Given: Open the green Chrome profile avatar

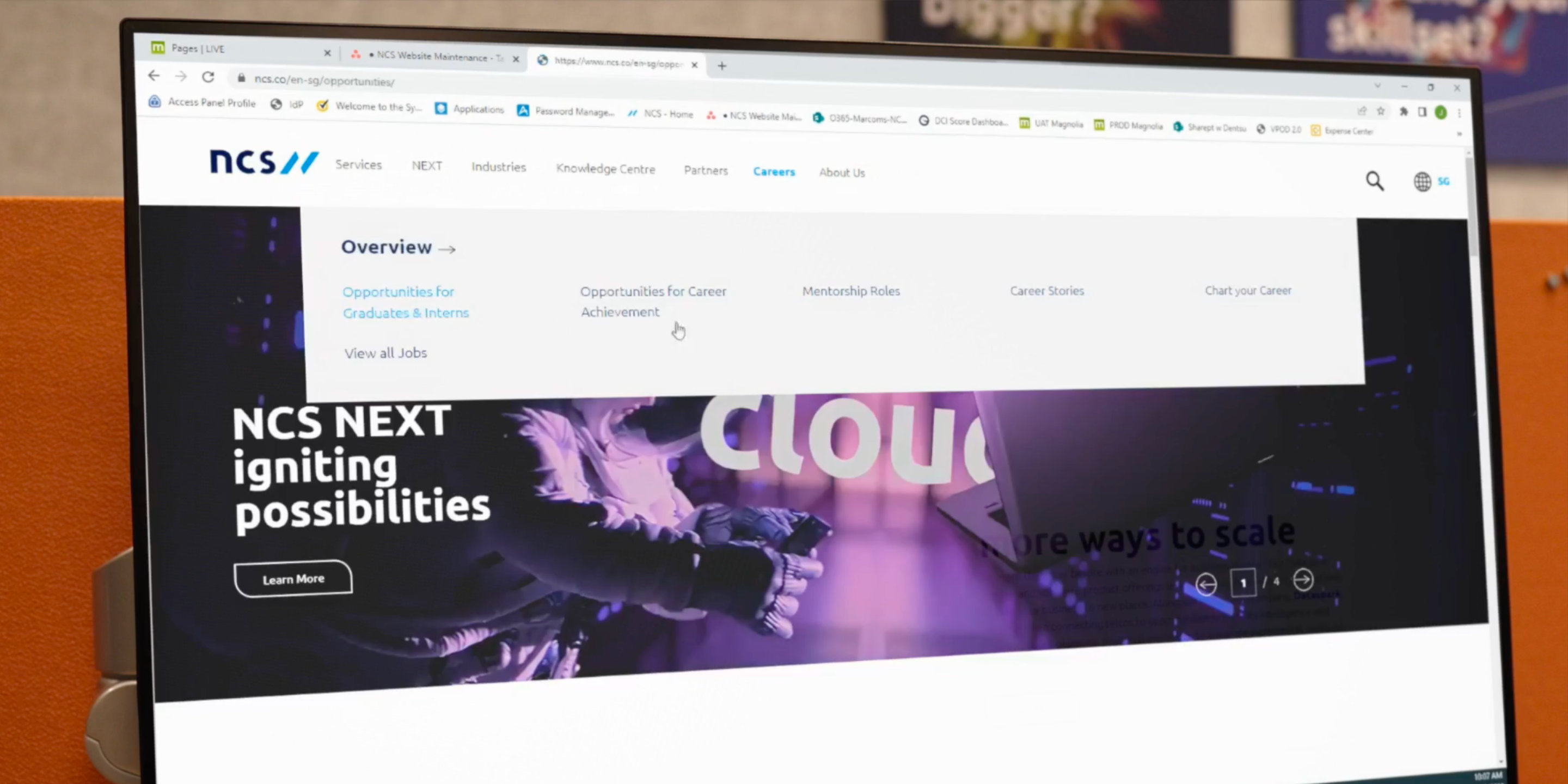Looking at the screenshot, I should click(x=1441, y=112).
